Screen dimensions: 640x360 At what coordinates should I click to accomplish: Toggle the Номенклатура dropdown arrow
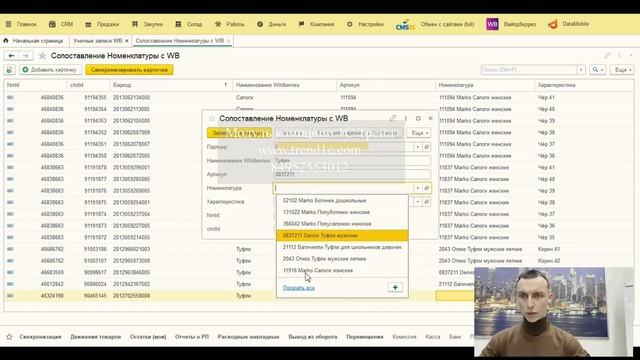tap(418, 188)
